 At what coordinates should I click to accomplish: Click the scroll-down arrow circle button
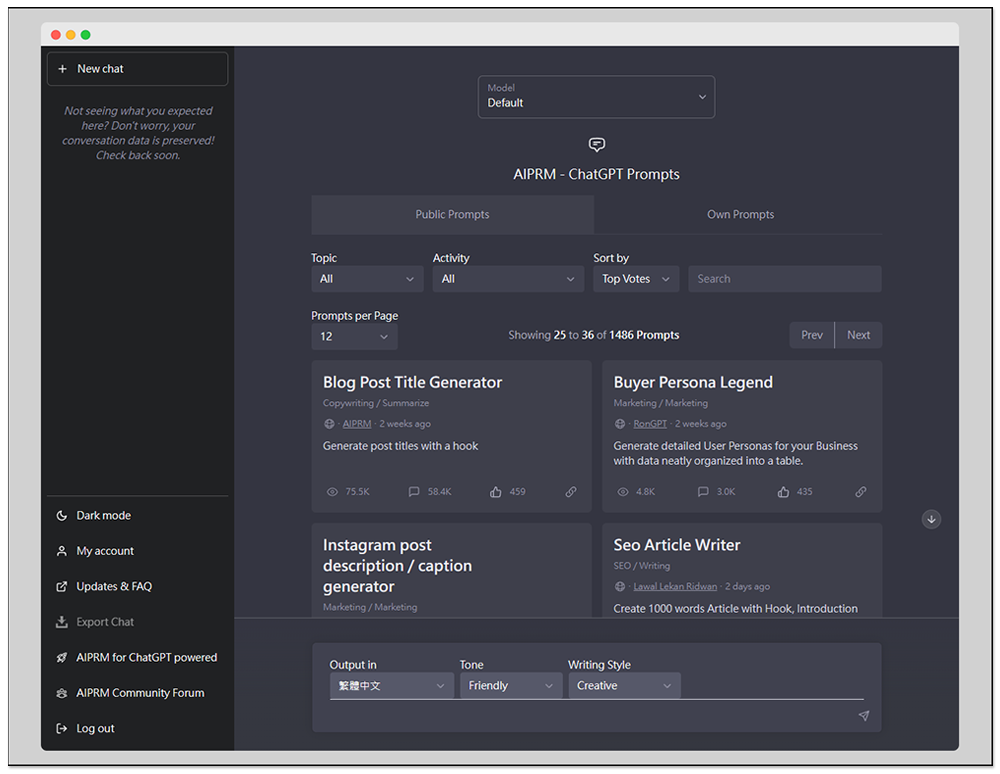click(x=931, y=519)
